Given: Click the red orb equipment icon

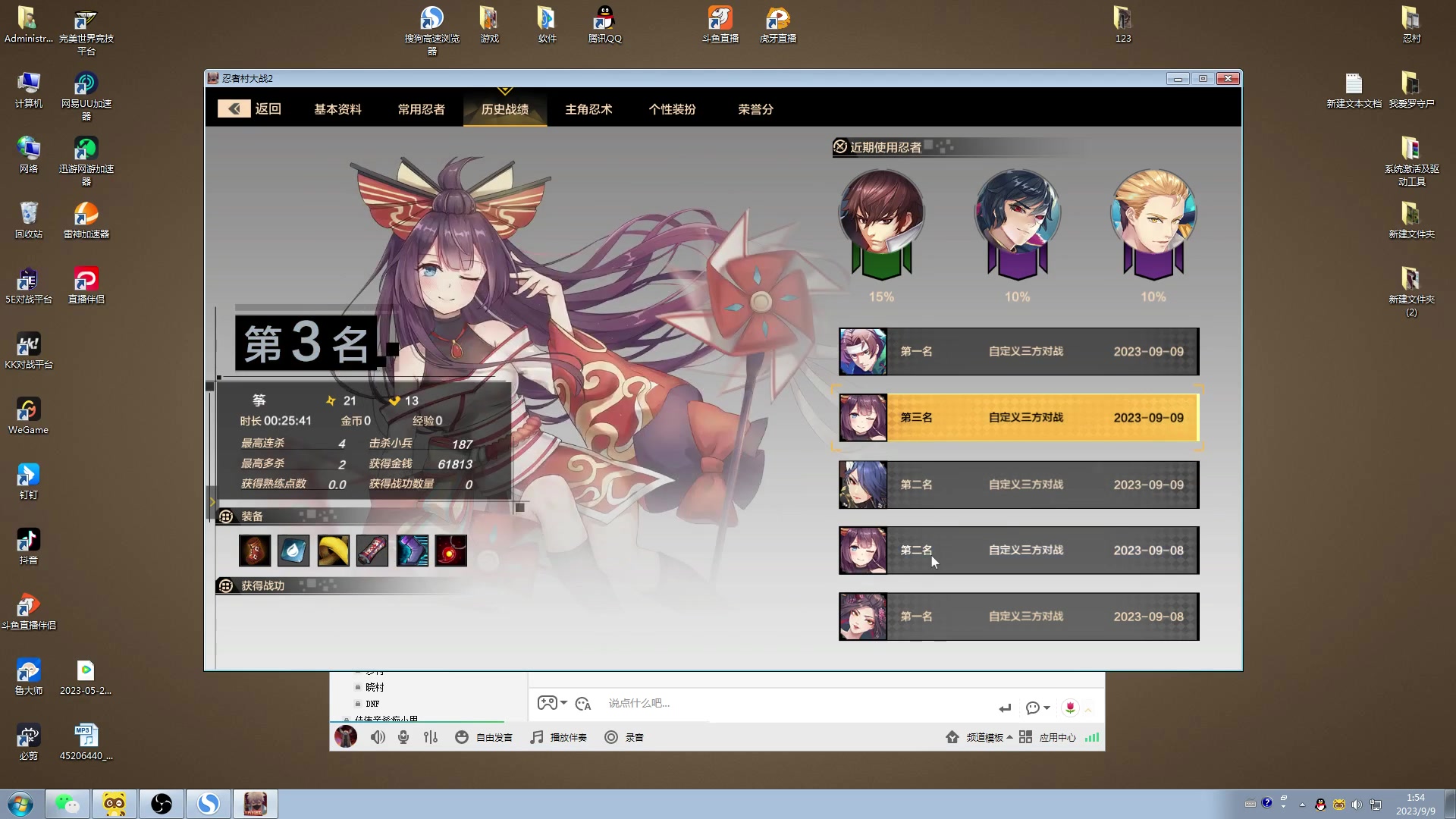Looking at the screenshot, I should click(450, 551).
